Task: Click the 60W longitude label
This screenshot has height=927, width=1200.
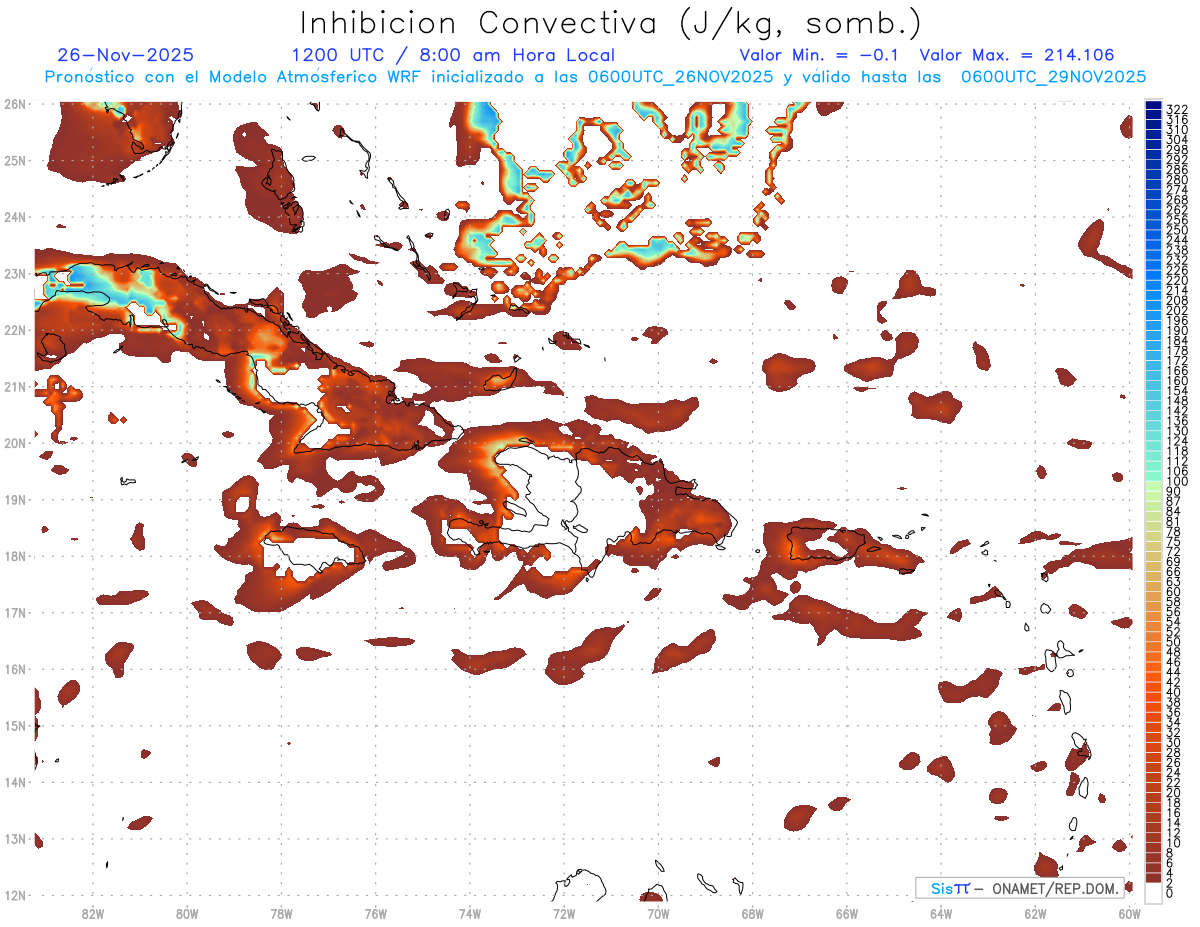Action: click(x=1129, y=914)
